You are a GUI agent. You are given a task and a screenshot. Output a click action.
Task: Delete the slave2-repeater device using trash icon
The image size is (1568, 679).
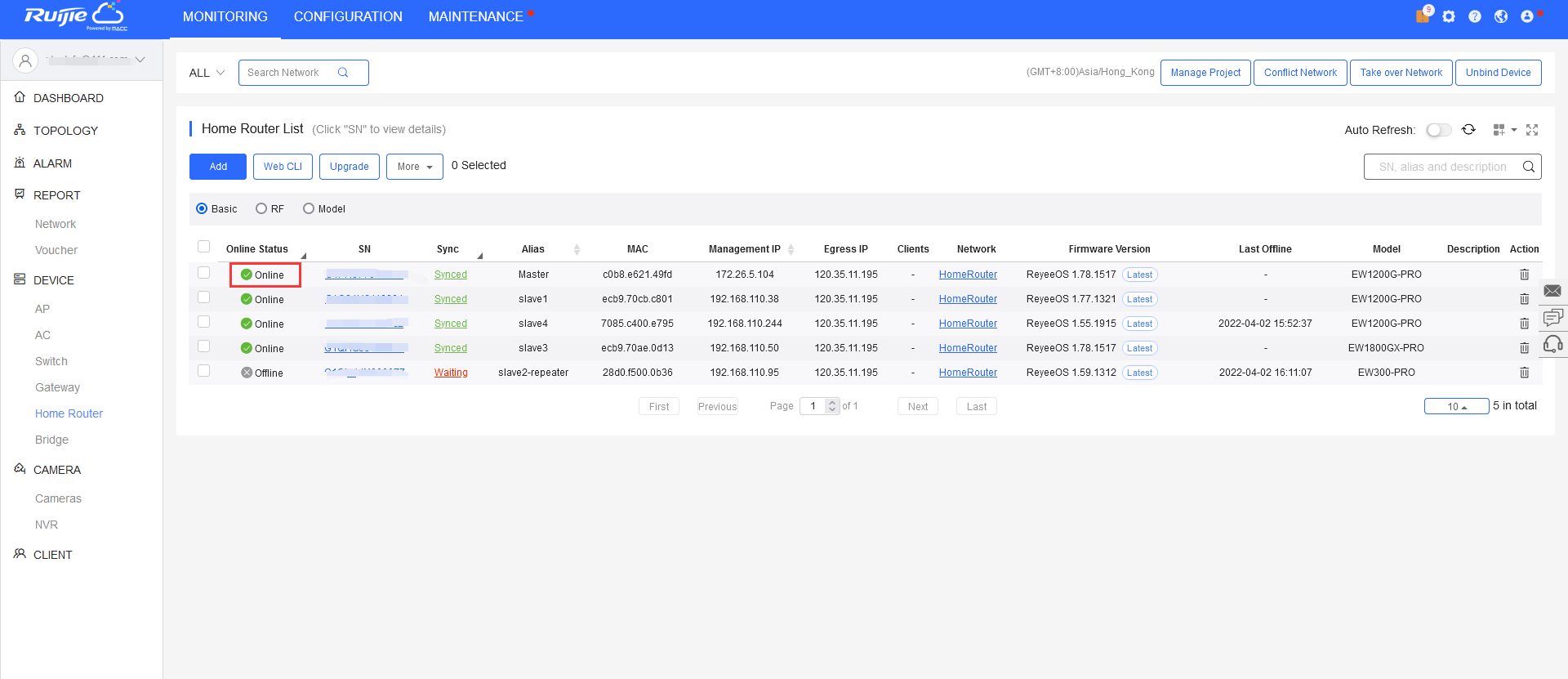1524,373
